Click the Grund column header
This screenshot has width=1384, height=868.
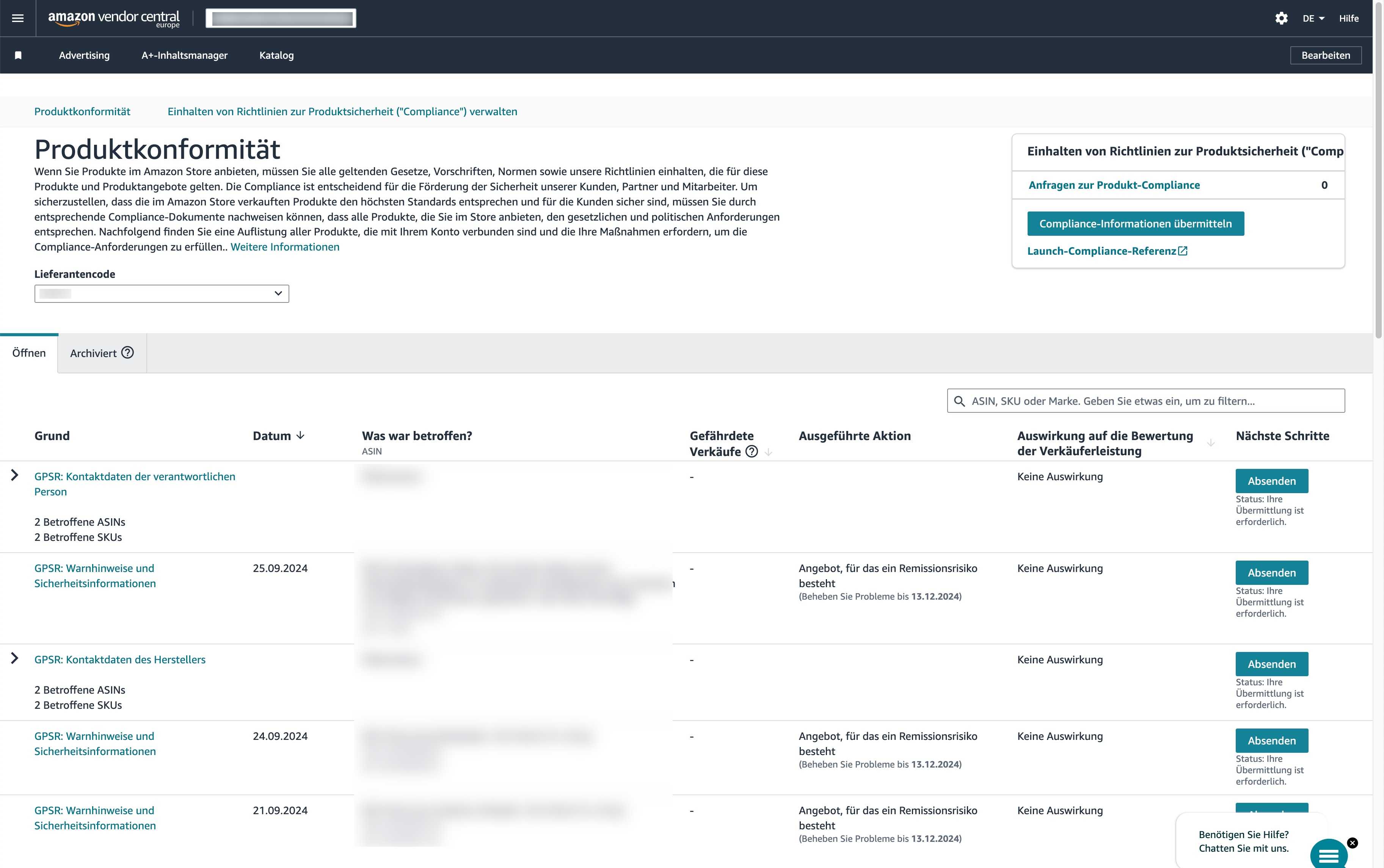point(52,436)
